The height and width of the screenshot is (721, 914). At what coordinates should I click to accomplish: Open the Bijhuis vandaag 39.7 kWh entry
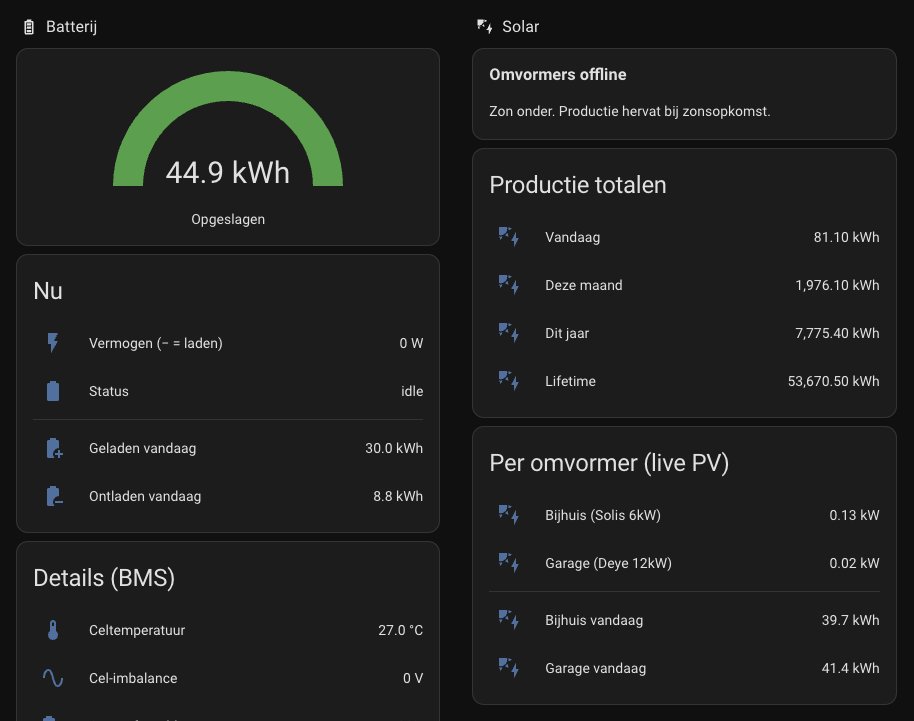pos(684,620)
